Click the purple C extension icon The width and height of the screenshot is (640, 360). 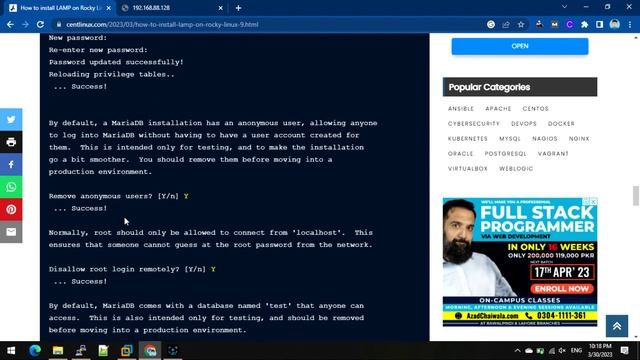click(x=569, y=24)
